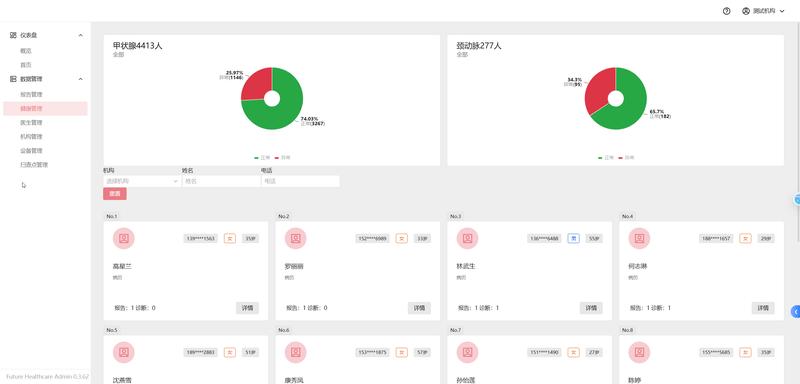Open 详情 for 何志琳
Image resolution: width=800 pixels, height=384 pixels.
pyautogui.click(x=763, y=308)
